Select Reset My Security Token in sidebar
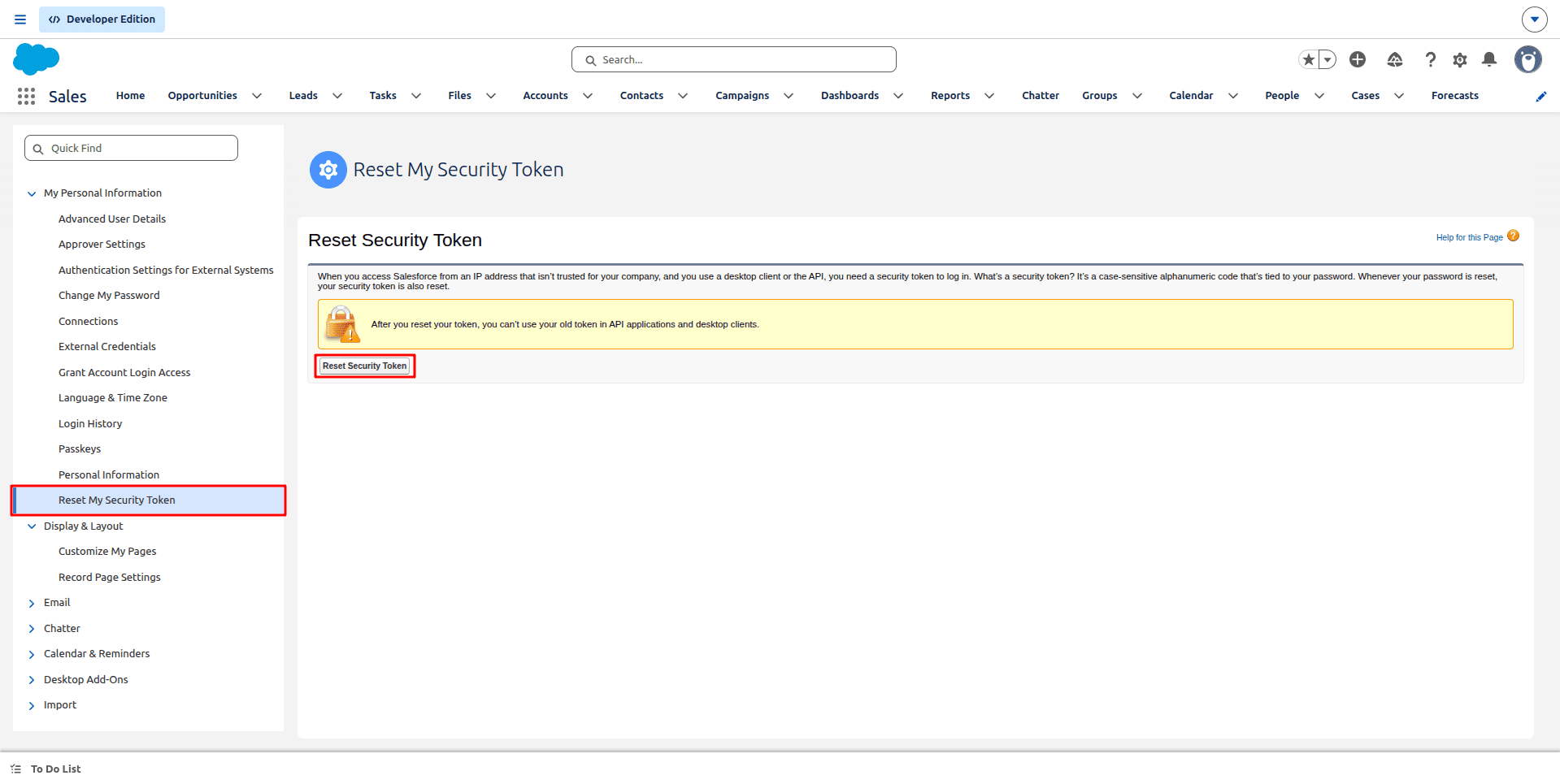 tap(149, 500)
